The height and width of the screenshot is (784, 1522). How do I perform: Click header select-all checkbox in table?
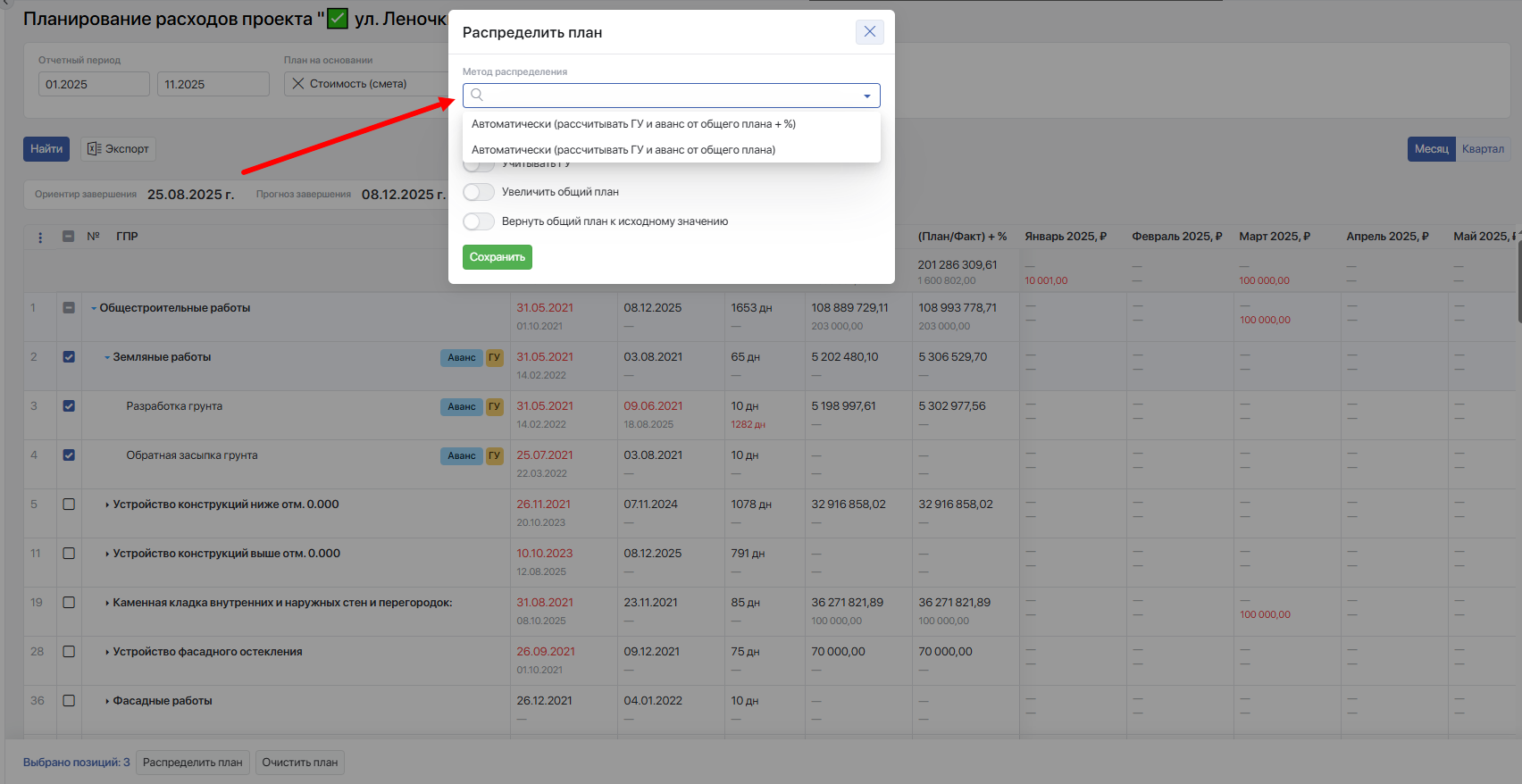(69, 237)
